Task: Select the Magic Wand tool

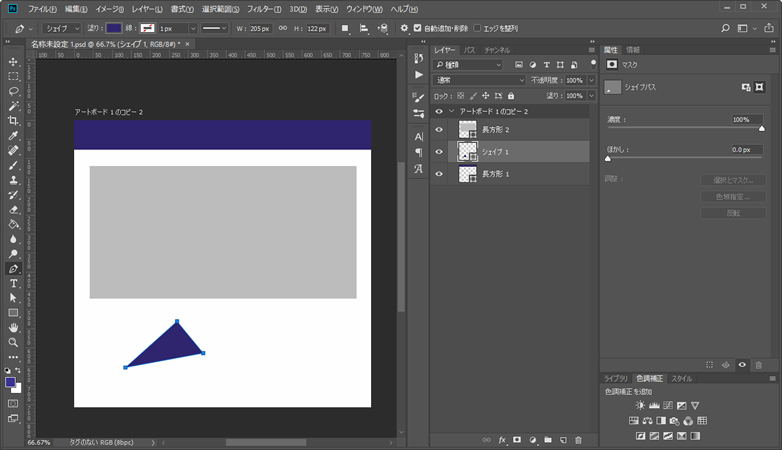Action: pyautogui.click(x=13, y=106)
